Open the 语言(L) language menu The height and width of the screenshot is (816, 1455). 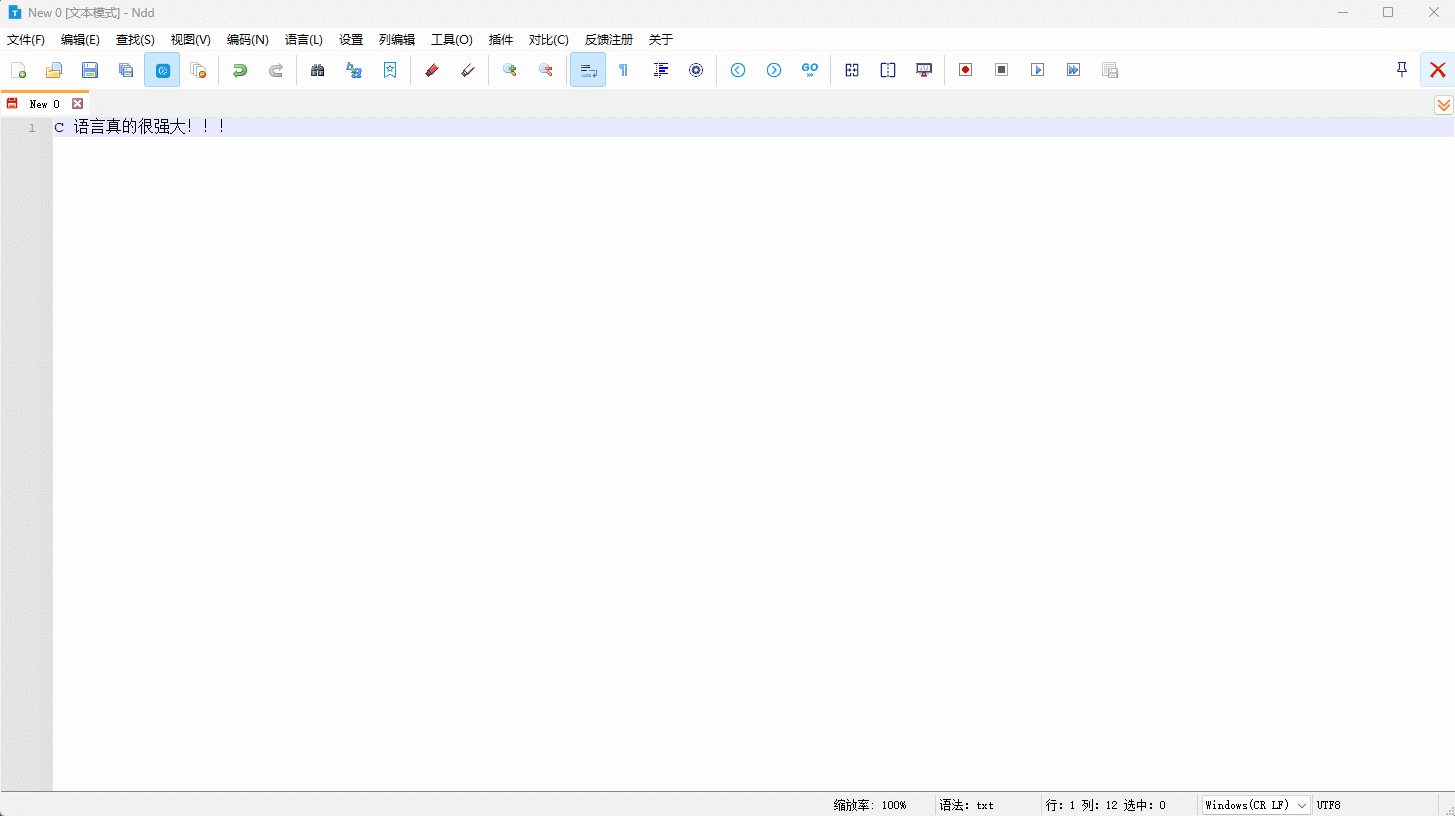pos(304,40)
